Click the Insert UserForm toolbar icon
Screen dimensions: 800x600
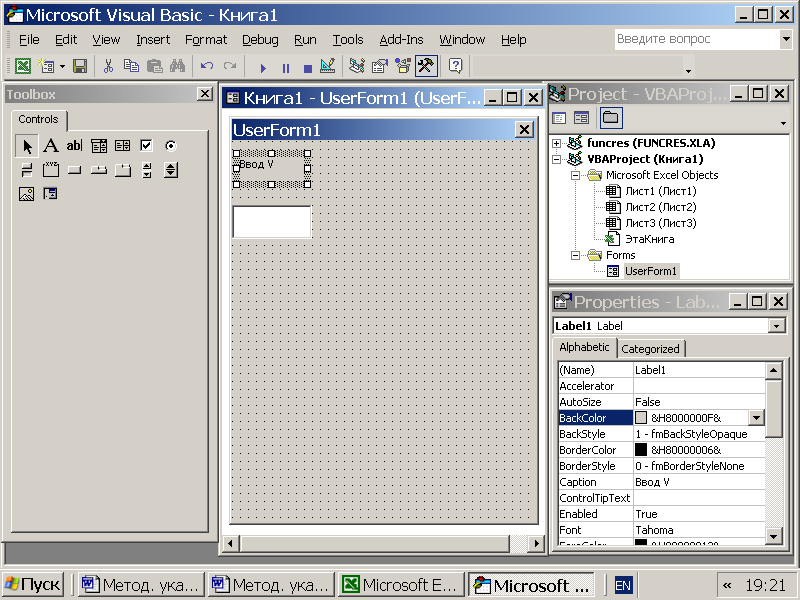point(47,66)
